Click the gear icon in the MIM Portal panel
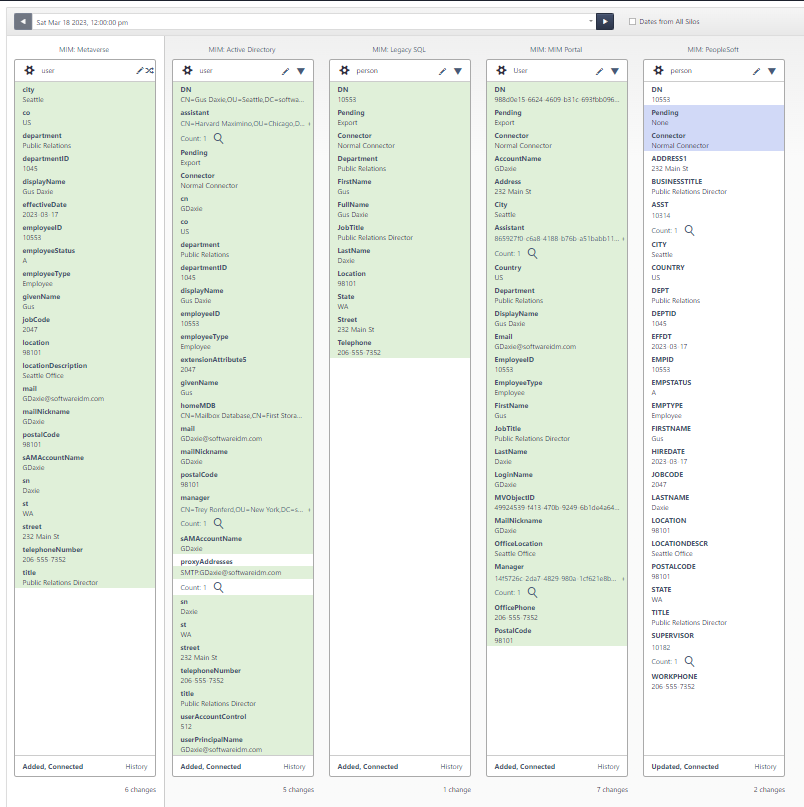 [x=501, y=71]
